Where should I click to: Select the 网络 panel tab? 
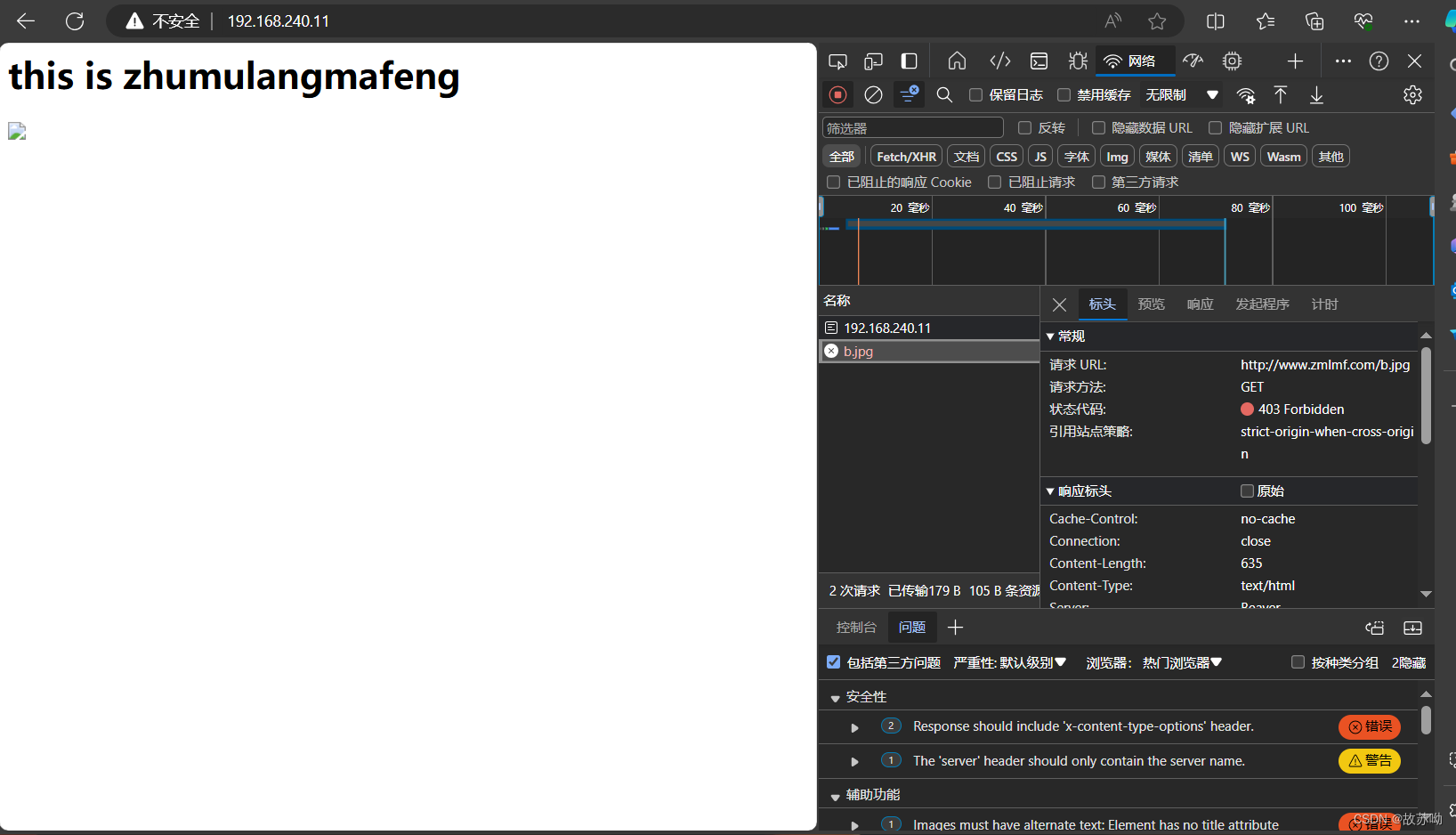[1134, 61]
